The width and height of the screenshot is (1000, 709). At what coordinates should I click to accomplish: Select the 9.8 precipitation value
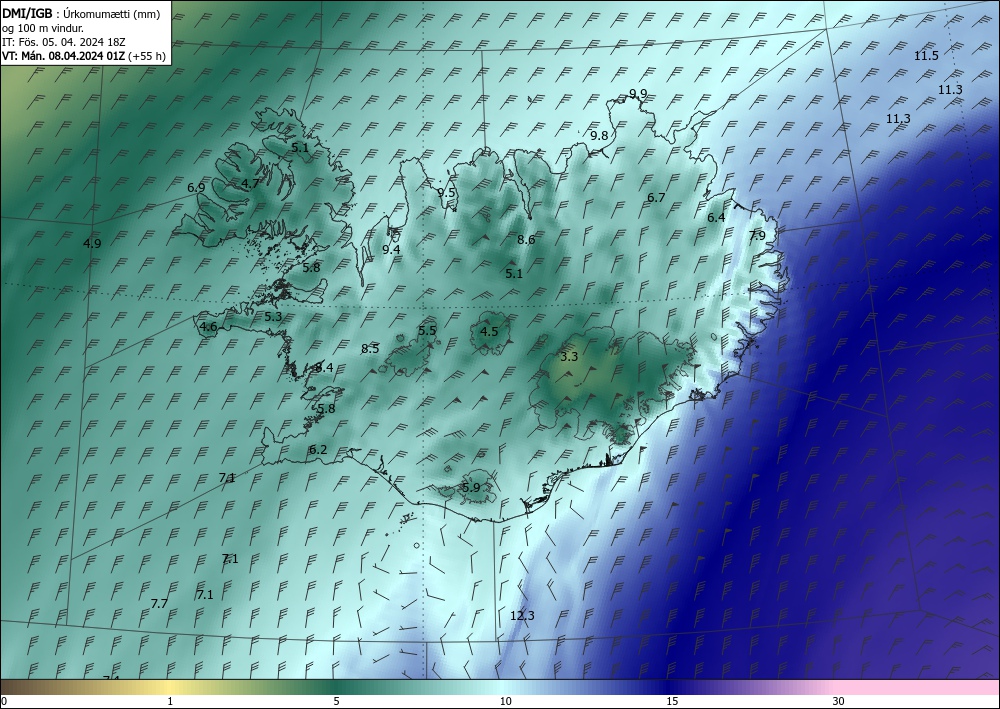(599, 135)
